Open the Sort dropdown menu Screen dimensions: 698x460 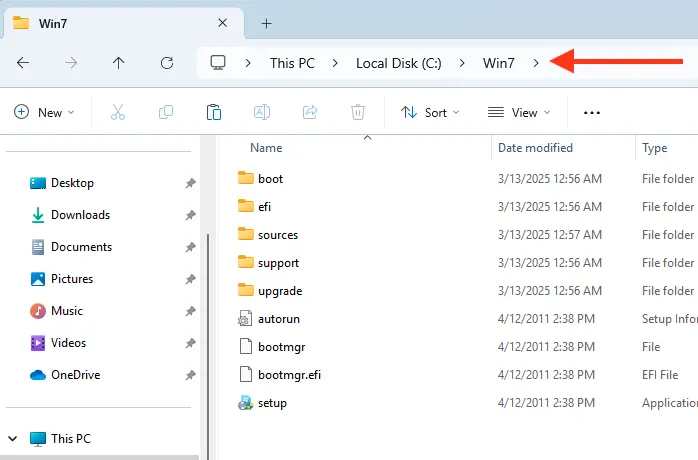(430, 113)
